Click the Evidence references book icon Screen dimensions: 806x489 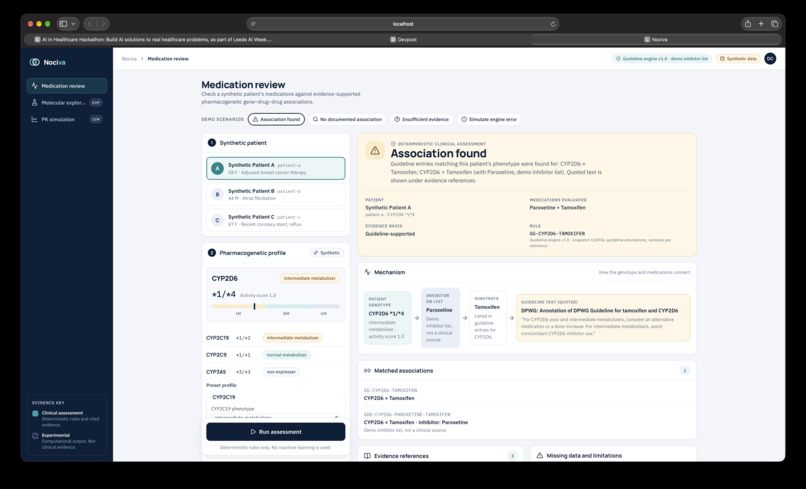coord(367,456)
